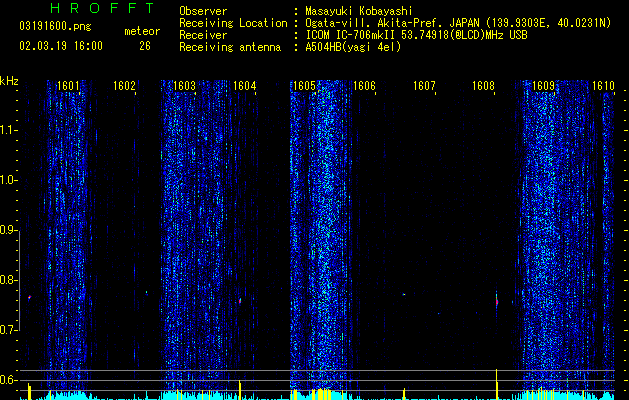Viewport: 629px width, 400px height.
Task: Click the 1602 time marker
Action: point(124,86)
